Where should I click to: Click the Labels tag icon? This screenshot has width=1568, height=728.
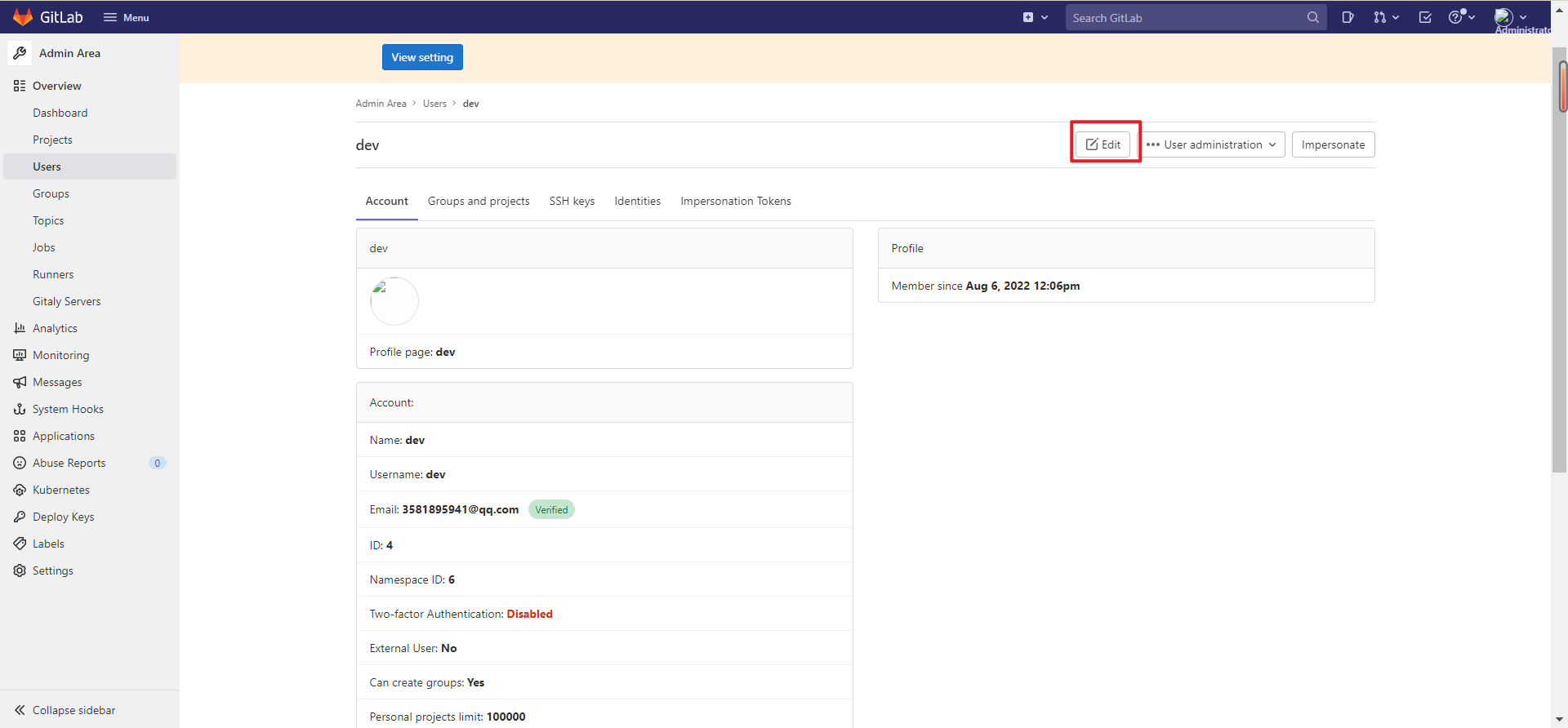click(x=20, y=544)
